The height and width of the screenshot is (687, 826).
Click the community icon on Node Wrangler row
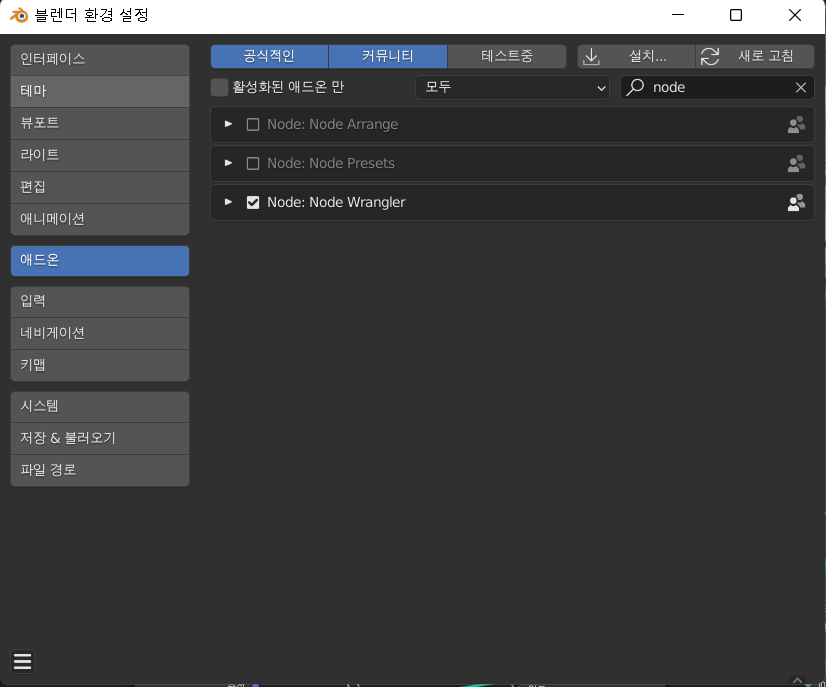coord(796,202)
